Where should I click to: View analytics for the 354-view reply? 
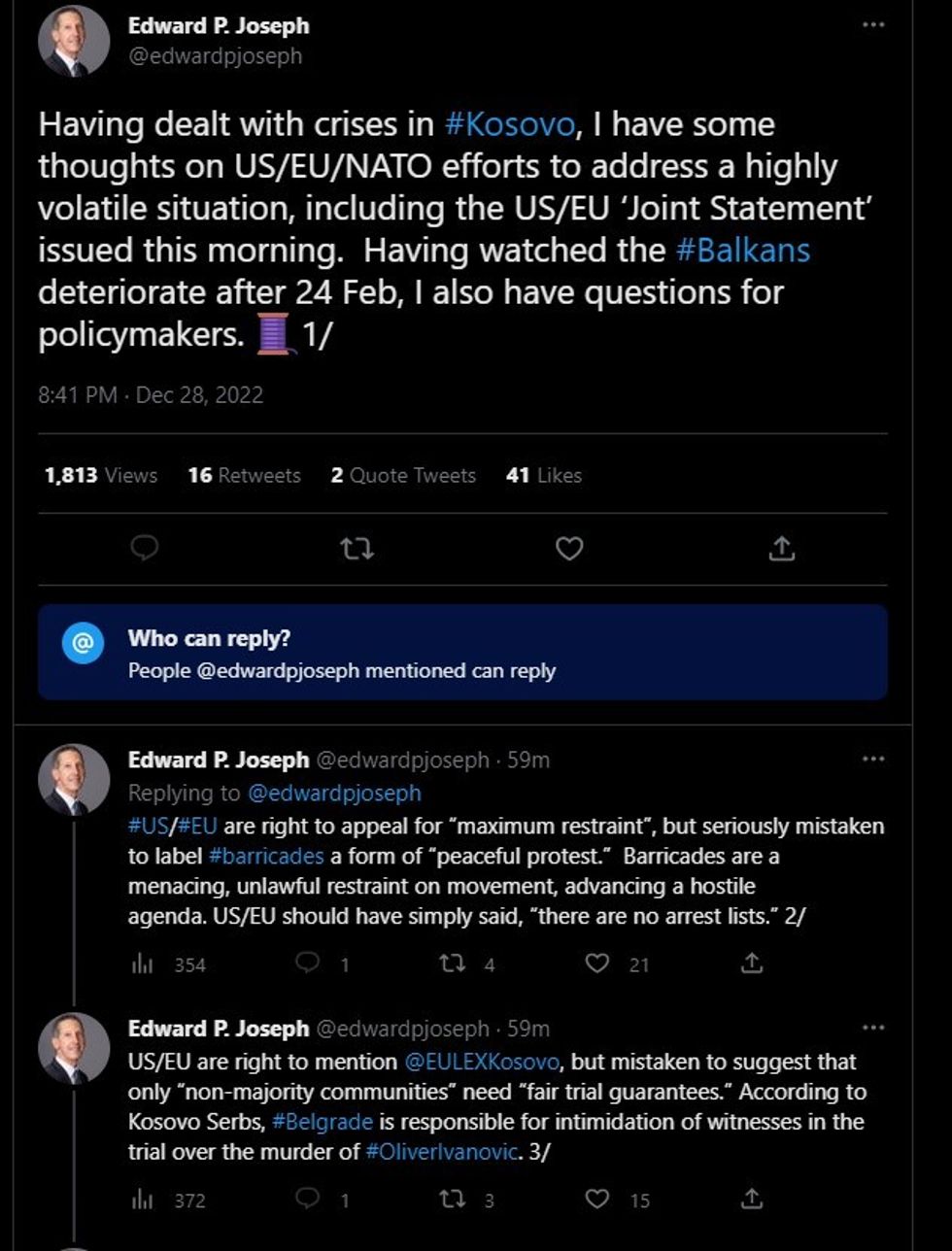[142, 964]
